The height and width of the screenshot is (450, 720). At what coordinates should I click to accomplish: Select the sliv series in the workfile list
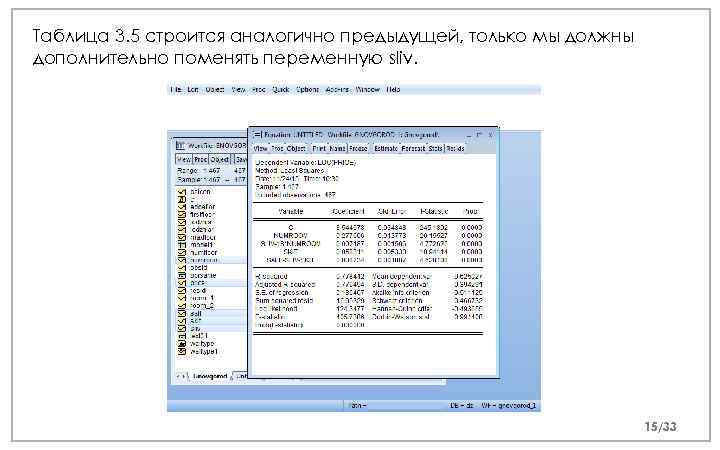[x=195, y=328]
